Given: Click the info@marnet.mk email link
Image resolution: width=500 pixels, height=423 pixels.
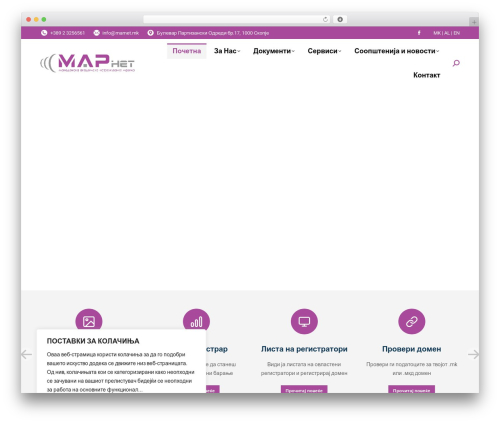Looking at the screenshot, I should 120,33.
